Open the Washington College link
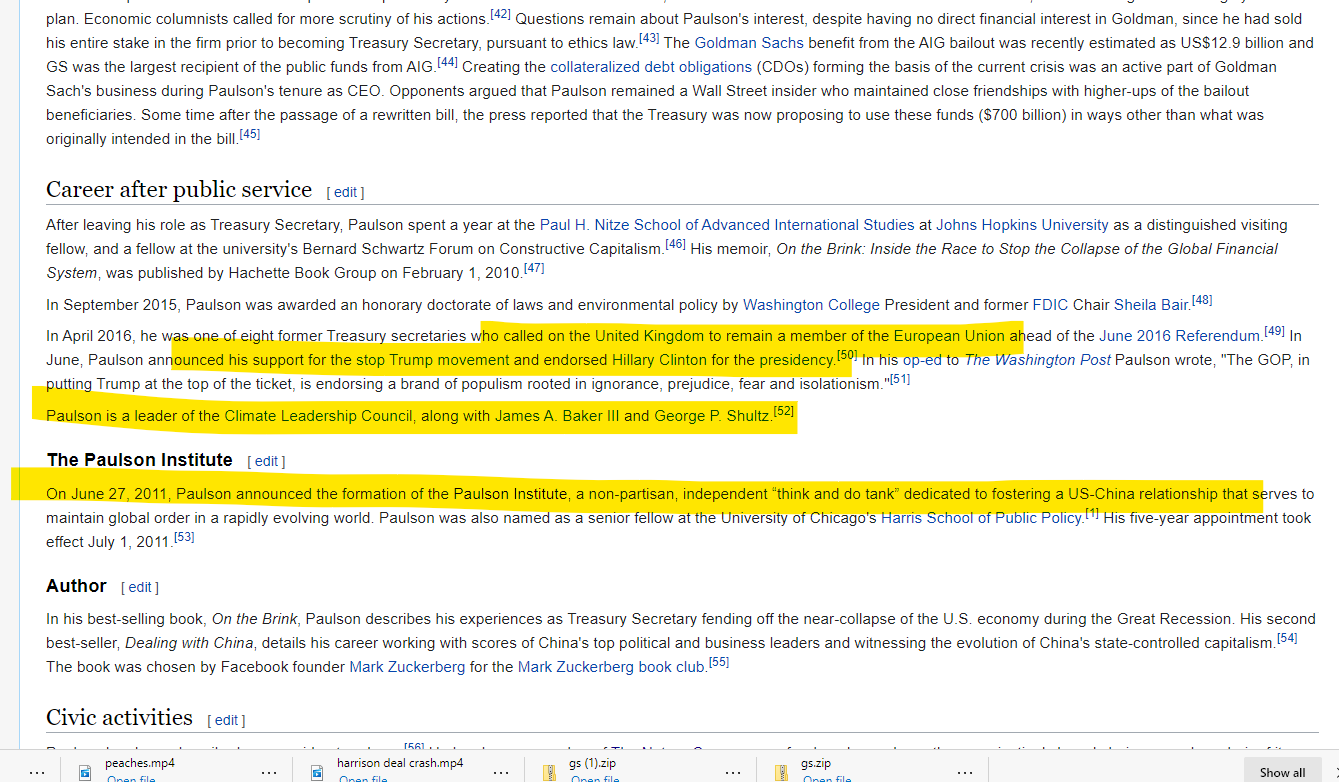Viewport: 1339px width, 782px height. 811,304
